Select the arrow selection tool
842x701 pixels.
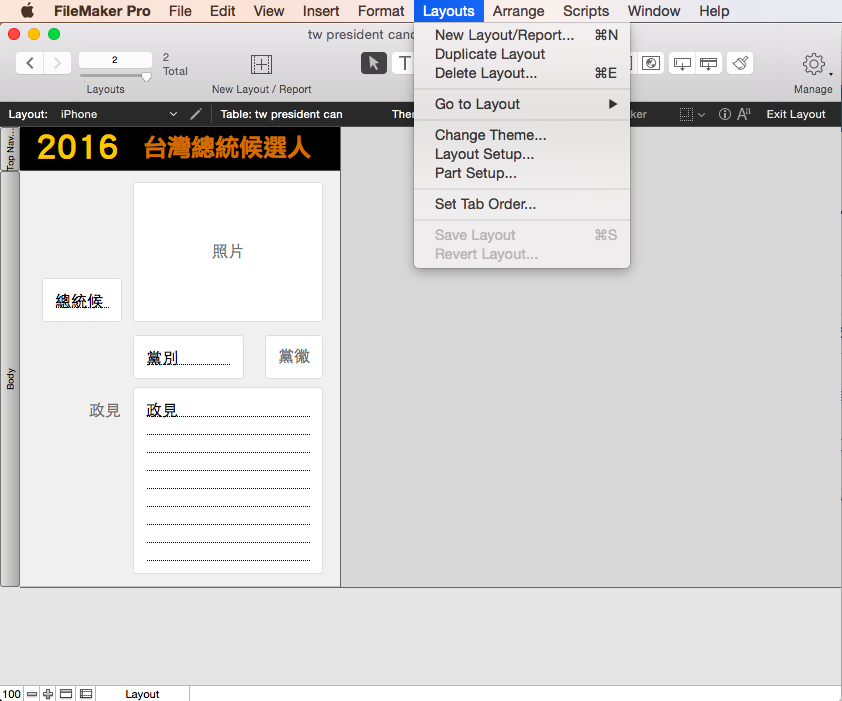tap(373, 63)
